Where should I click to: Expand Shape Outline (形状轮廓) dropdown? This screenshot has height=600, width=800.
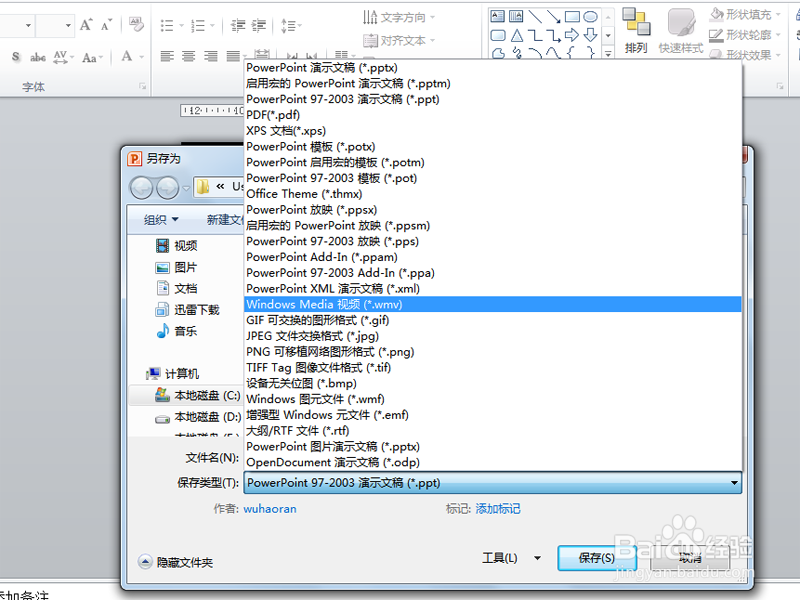[x=778, y=35]
